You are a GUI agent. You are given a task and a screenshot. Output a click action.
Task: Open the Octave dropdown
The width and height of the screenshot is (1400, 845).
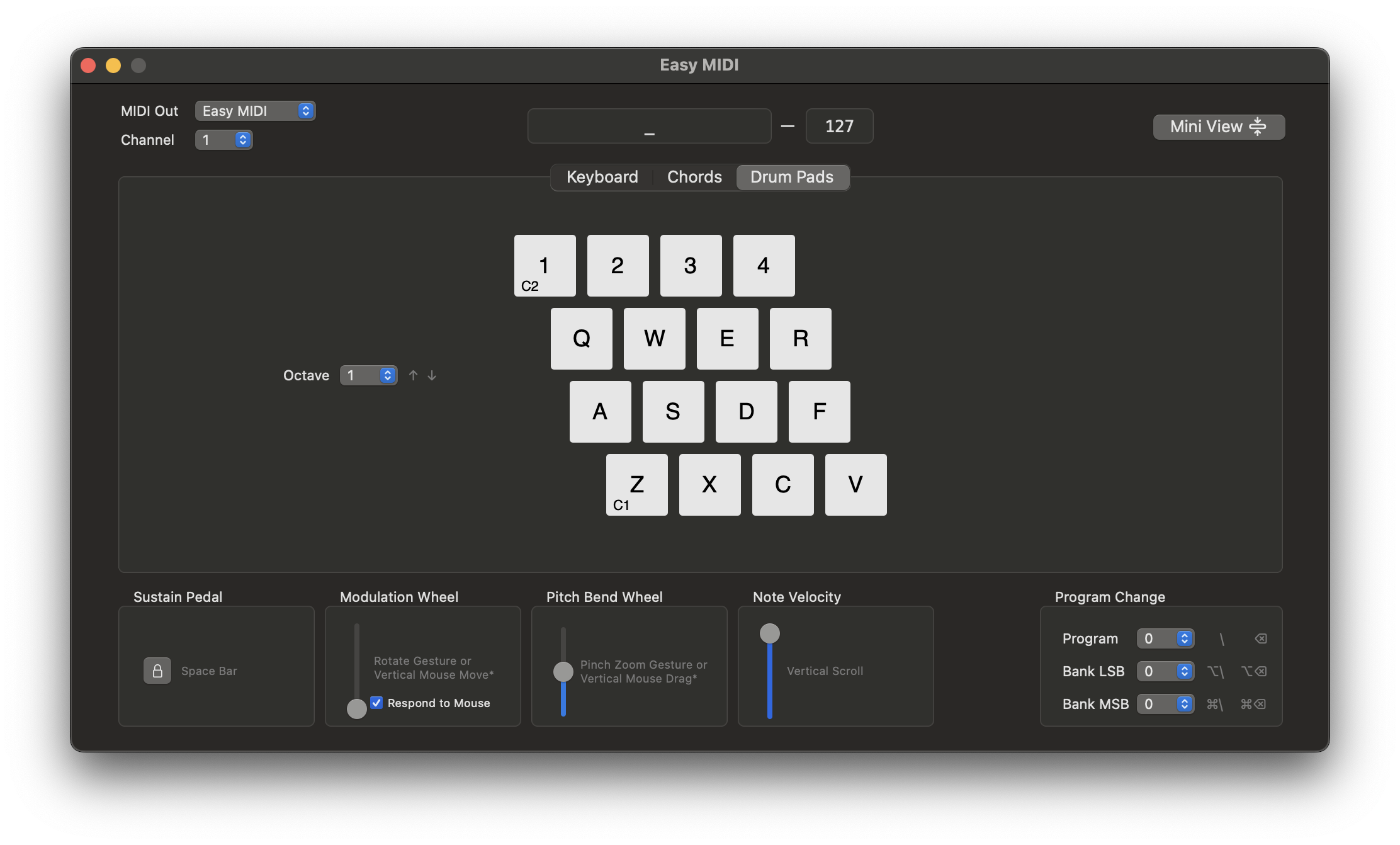click(369, 375)
